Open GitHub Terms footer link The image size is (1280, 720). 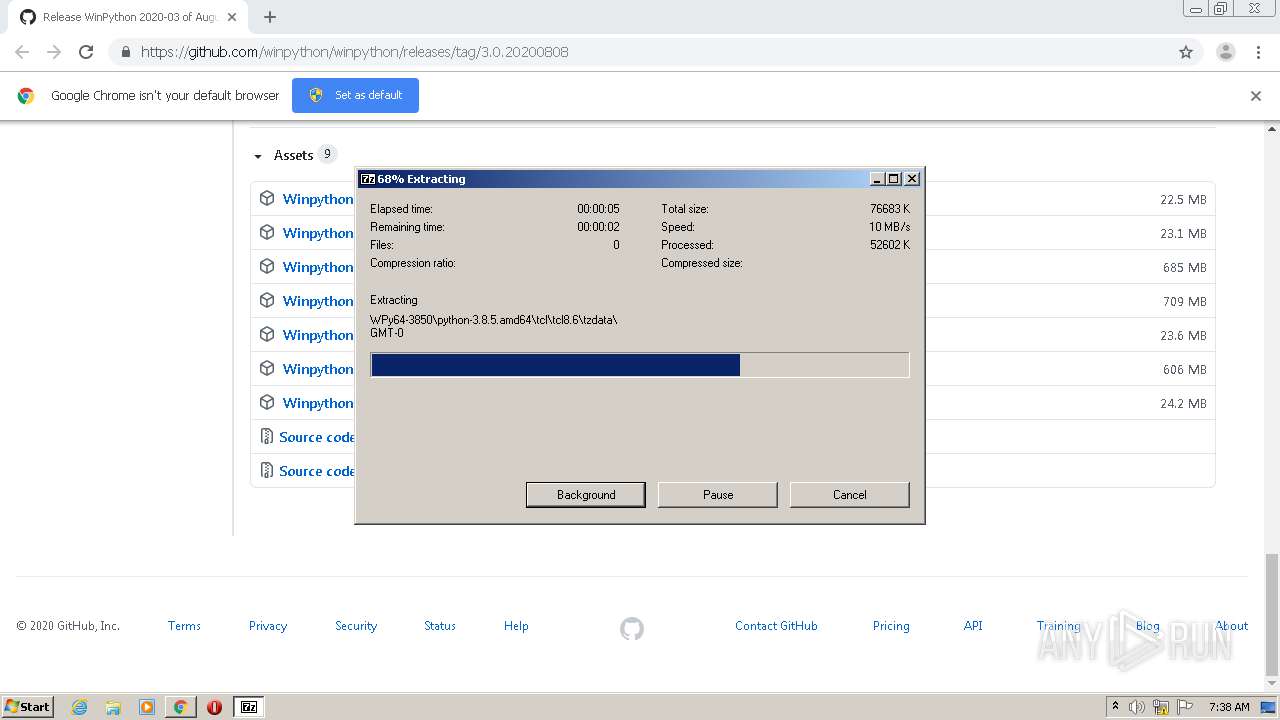pos(184,626)
